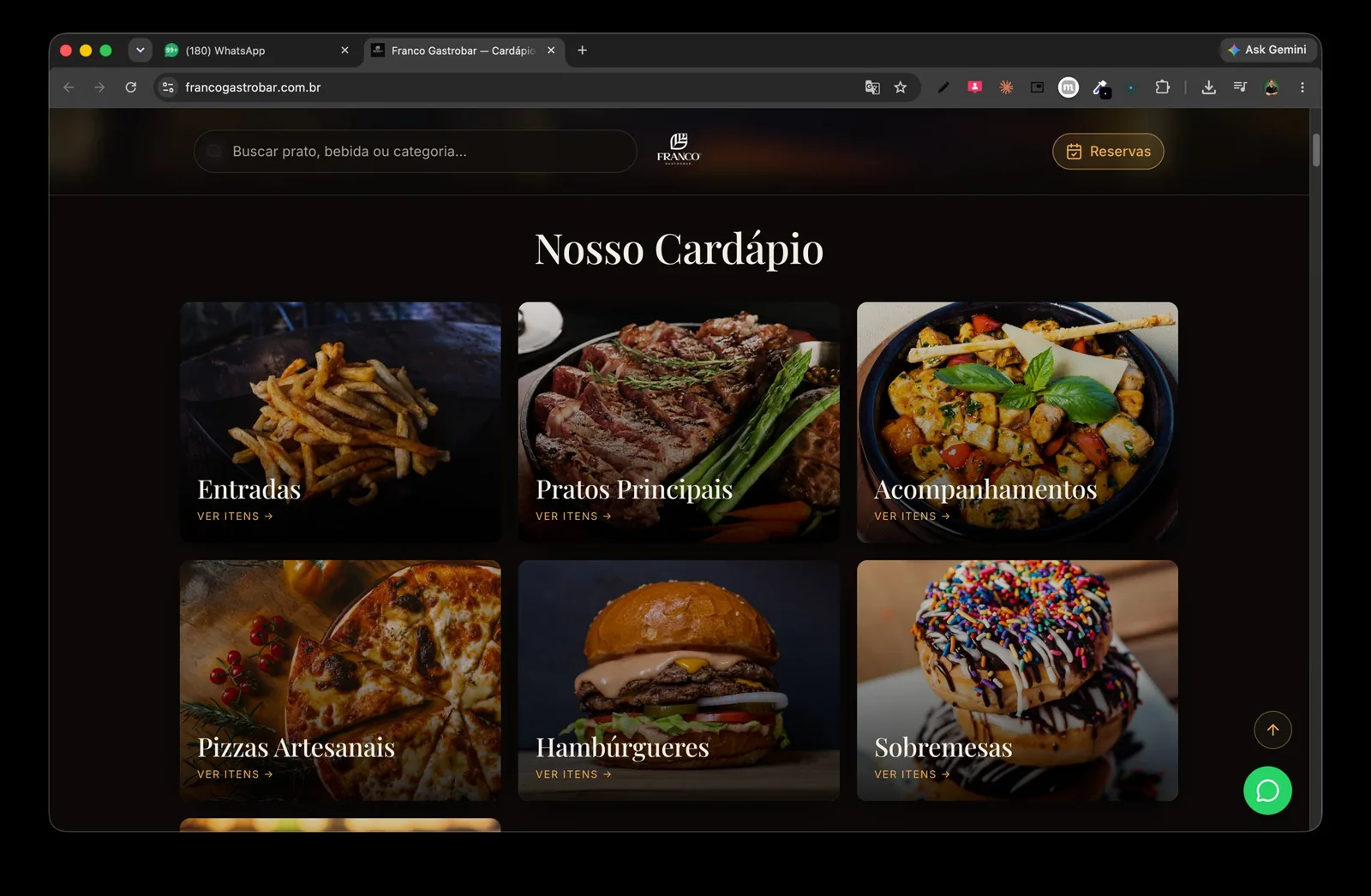
Task: Click the pink person extension icon
Action: pos(974,87)
